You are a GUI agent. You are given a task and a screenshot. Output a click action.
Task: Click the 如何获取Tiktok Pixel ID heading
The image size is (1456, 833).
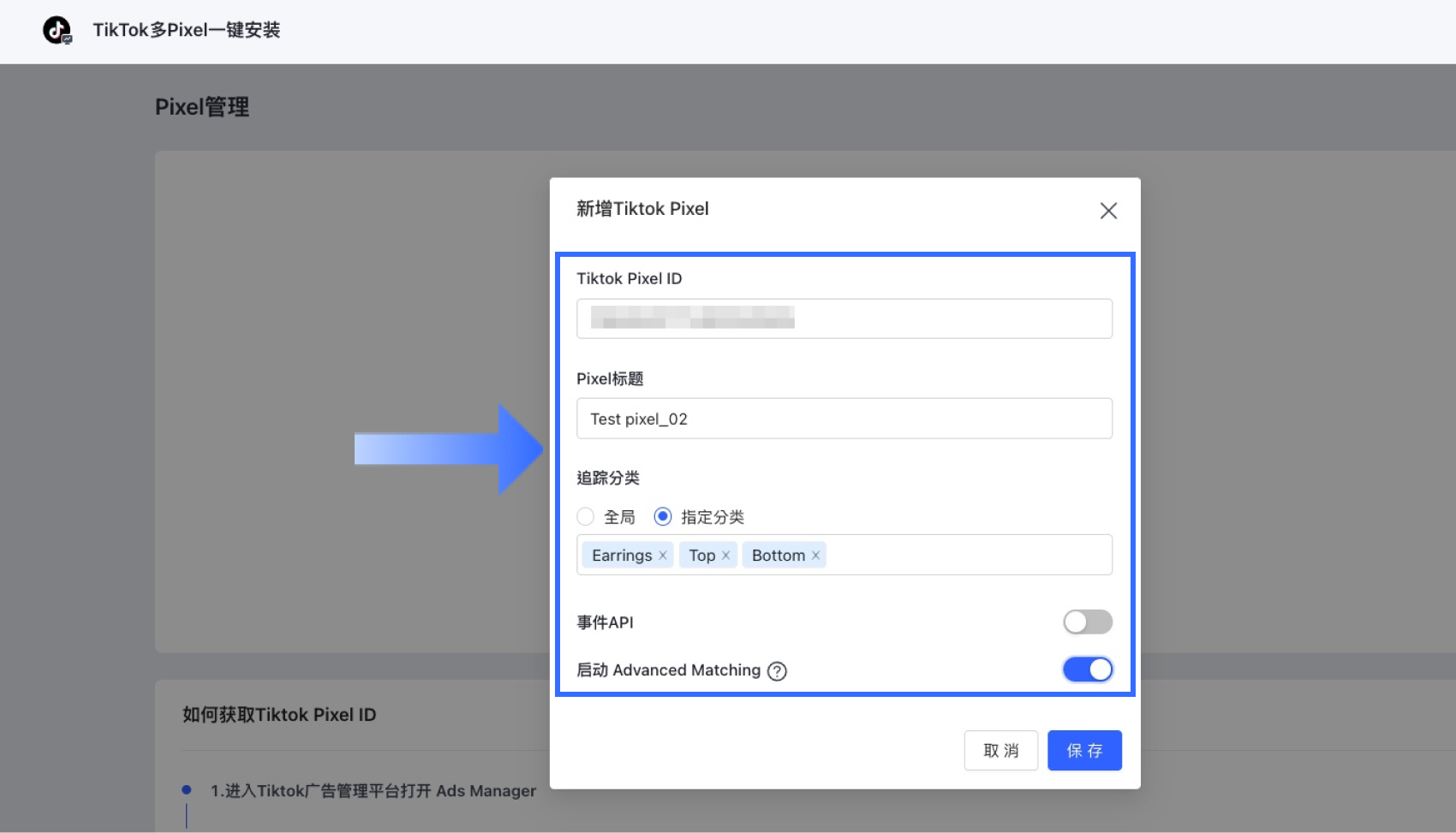pos(279,715)
